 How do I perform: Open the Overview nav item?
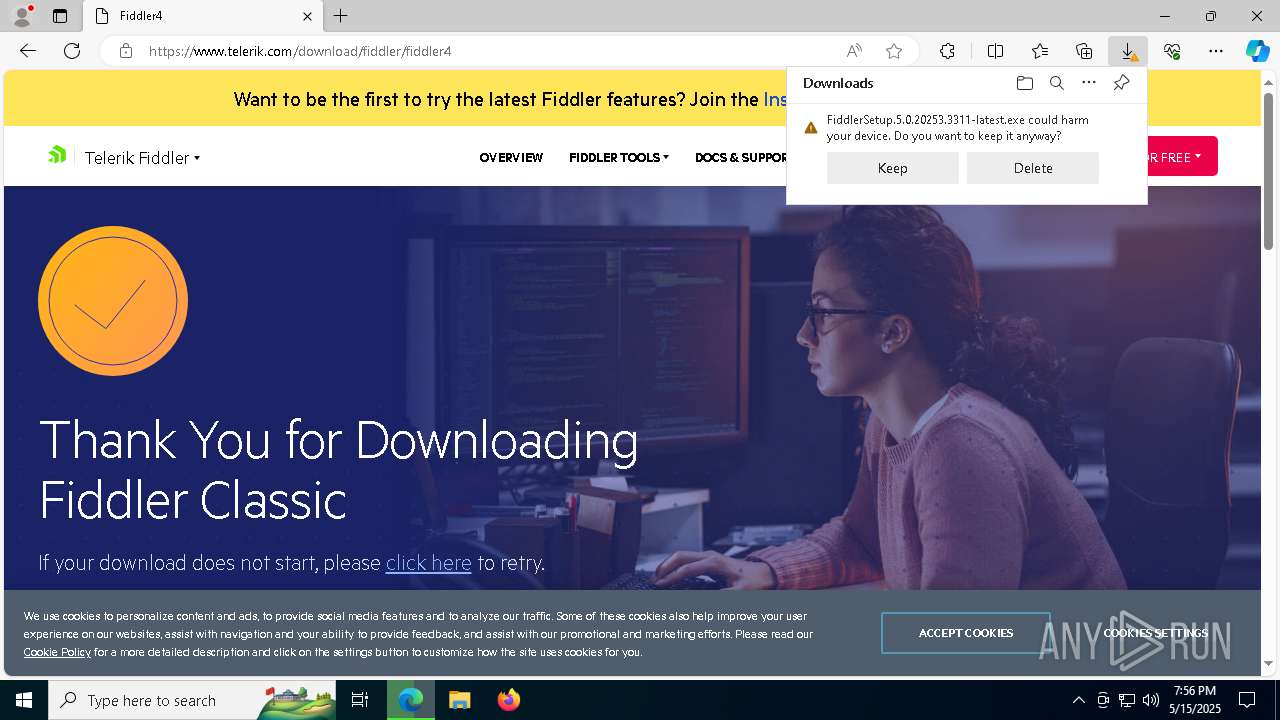point(511,158)
